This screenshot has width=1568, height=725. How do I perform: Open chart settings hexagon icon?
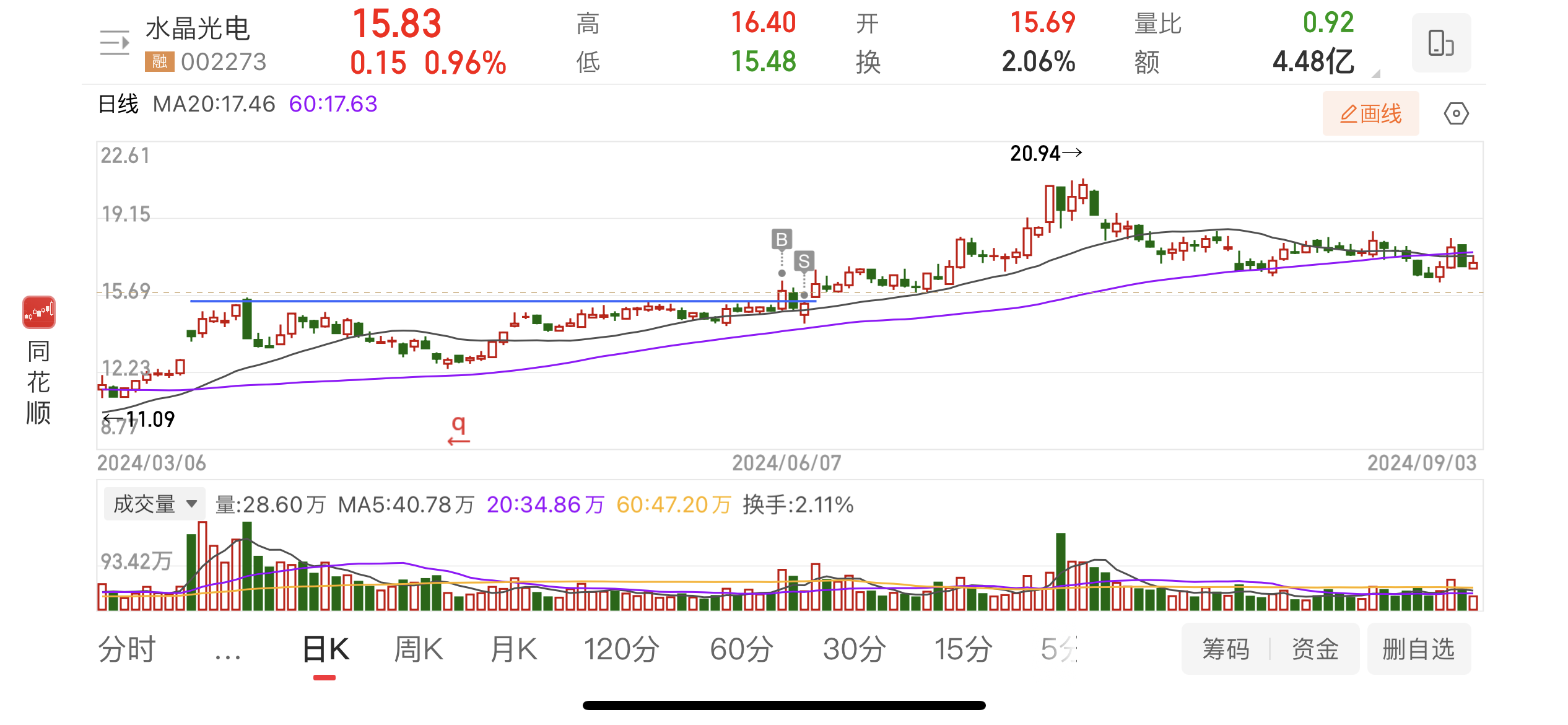(1456, 114)
